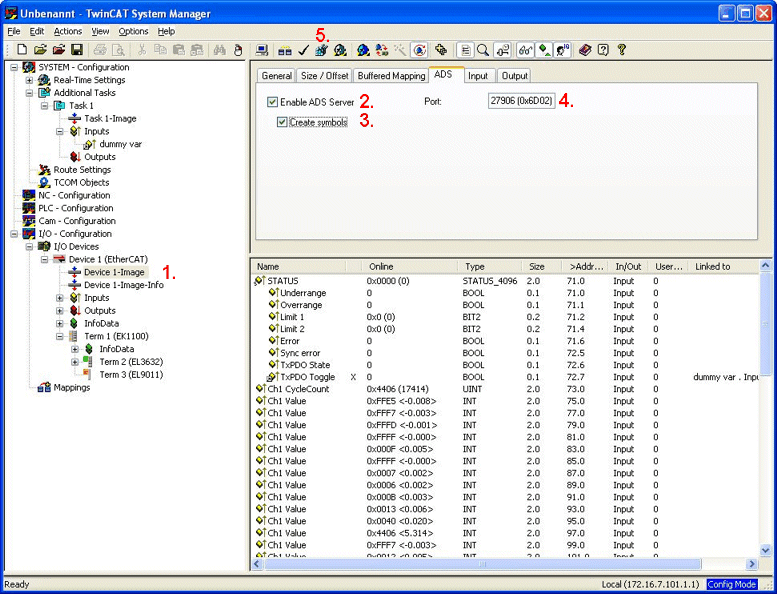Expand the Term 2 (EL3632) node
Screen dimensions: 777x594
coord(75,362)
